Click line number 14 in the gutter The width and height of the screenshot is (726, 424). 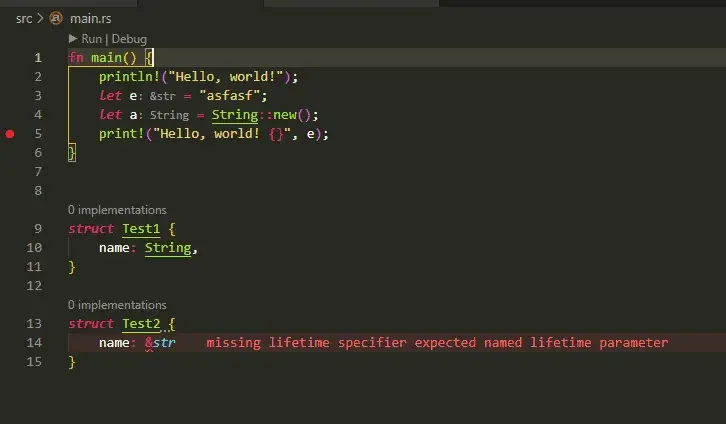34,343
